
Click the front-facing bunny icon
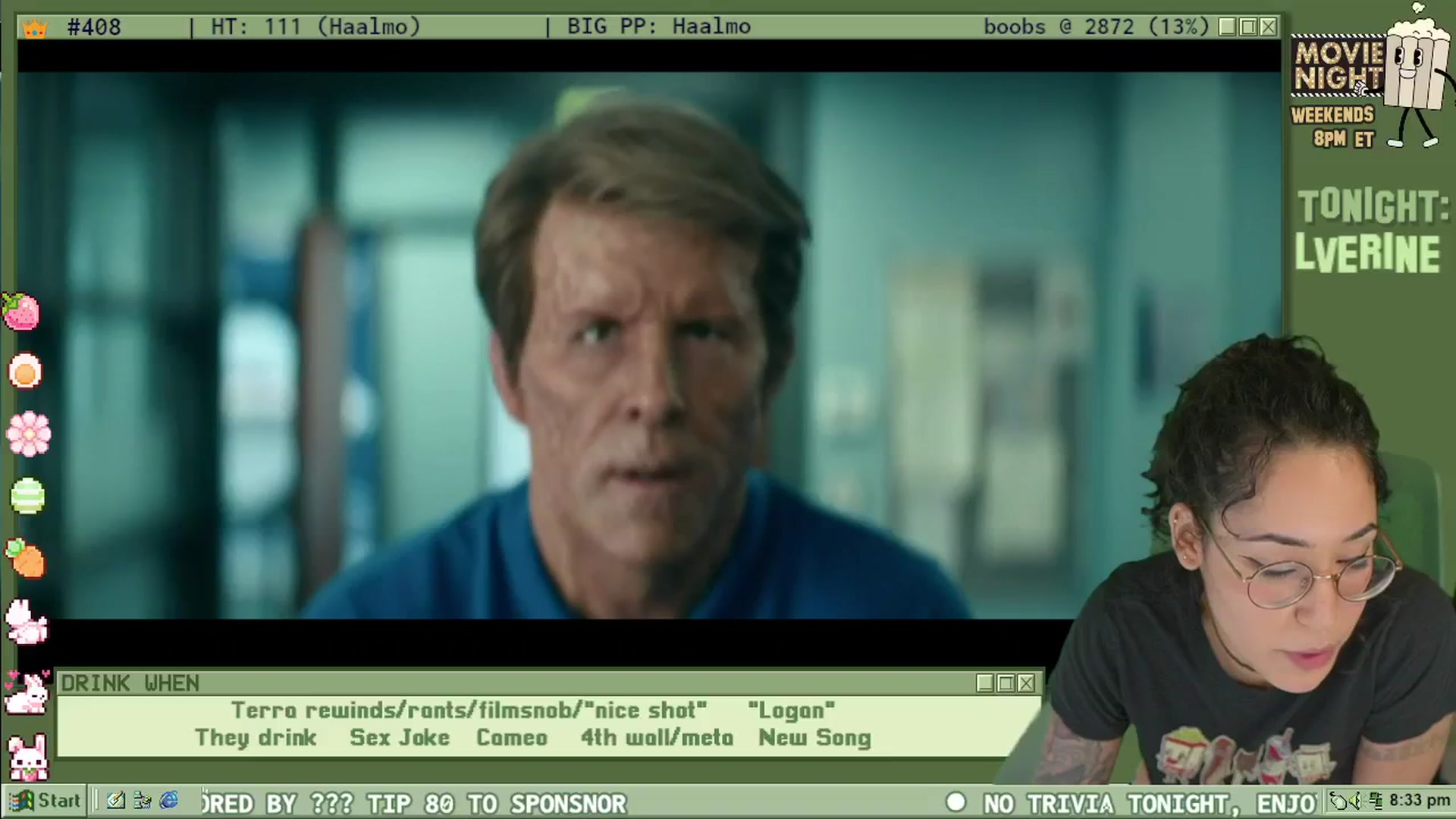28,757
